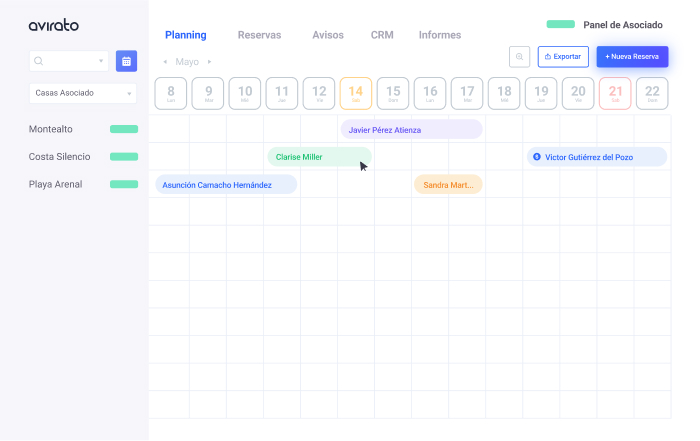Click the Panel de Asociado green swatch
Viewport: 700px width, 441px height.
560,24
